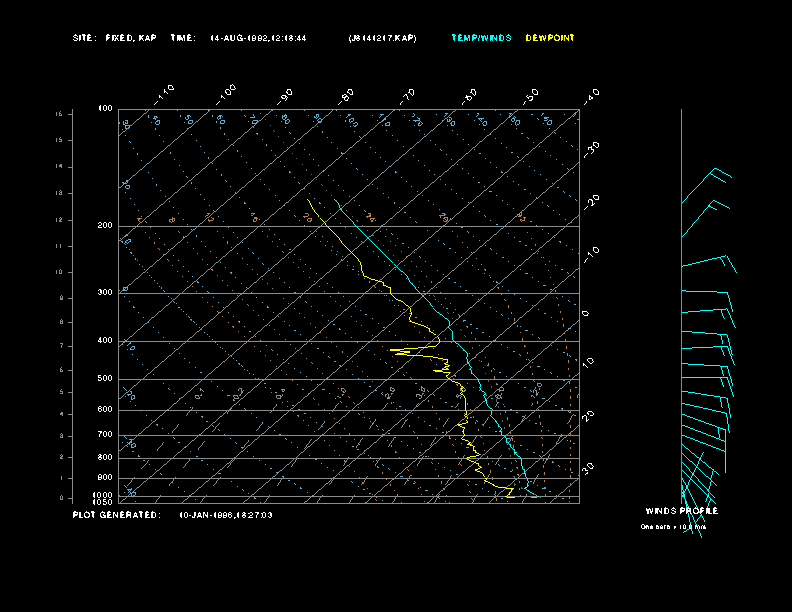Click the -110 temperature label on top axis
This screenshot has height=612, width=792.
[164, 95]
